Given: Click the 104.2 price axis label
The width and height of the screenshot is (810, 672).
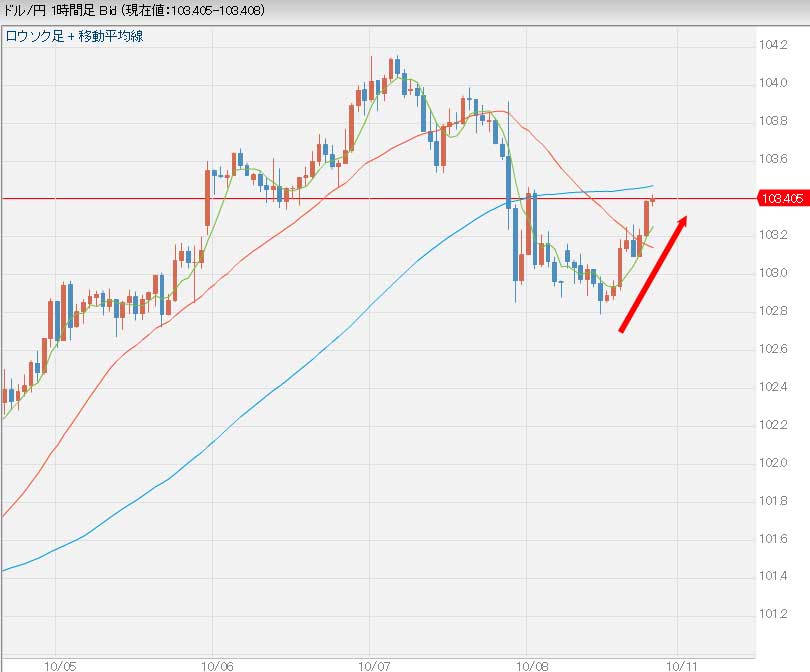Looking at the screenshot, I should pos(773,45).
